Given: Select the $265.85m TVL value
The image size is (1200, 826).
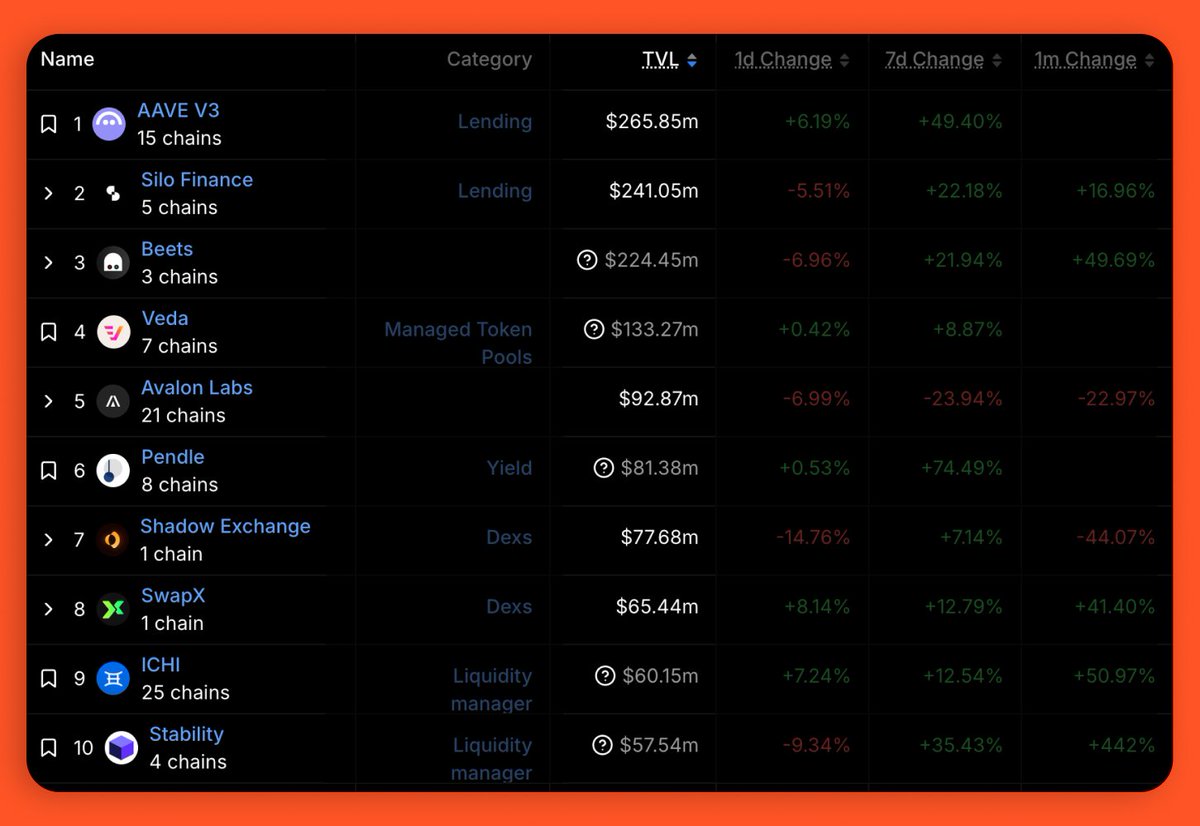Looking at the screenshot, I should 652,122.
